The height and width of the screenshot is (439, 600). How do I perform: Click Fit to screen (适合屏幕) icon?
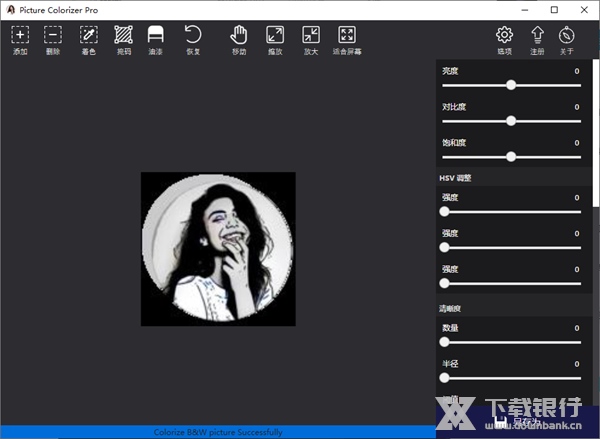pos(347,36)
